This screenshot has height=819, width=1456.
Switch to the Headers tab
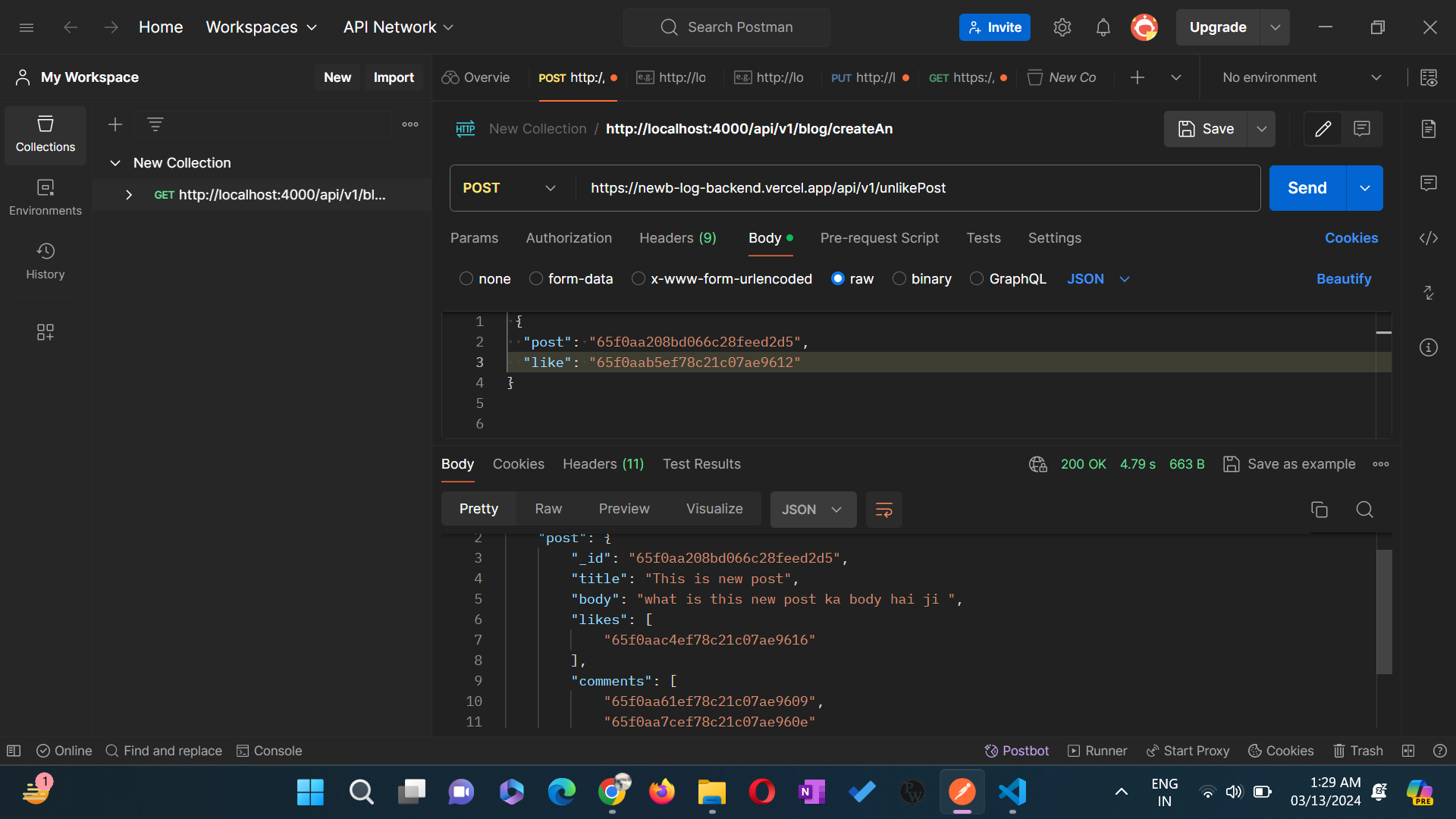pos(677,238)
